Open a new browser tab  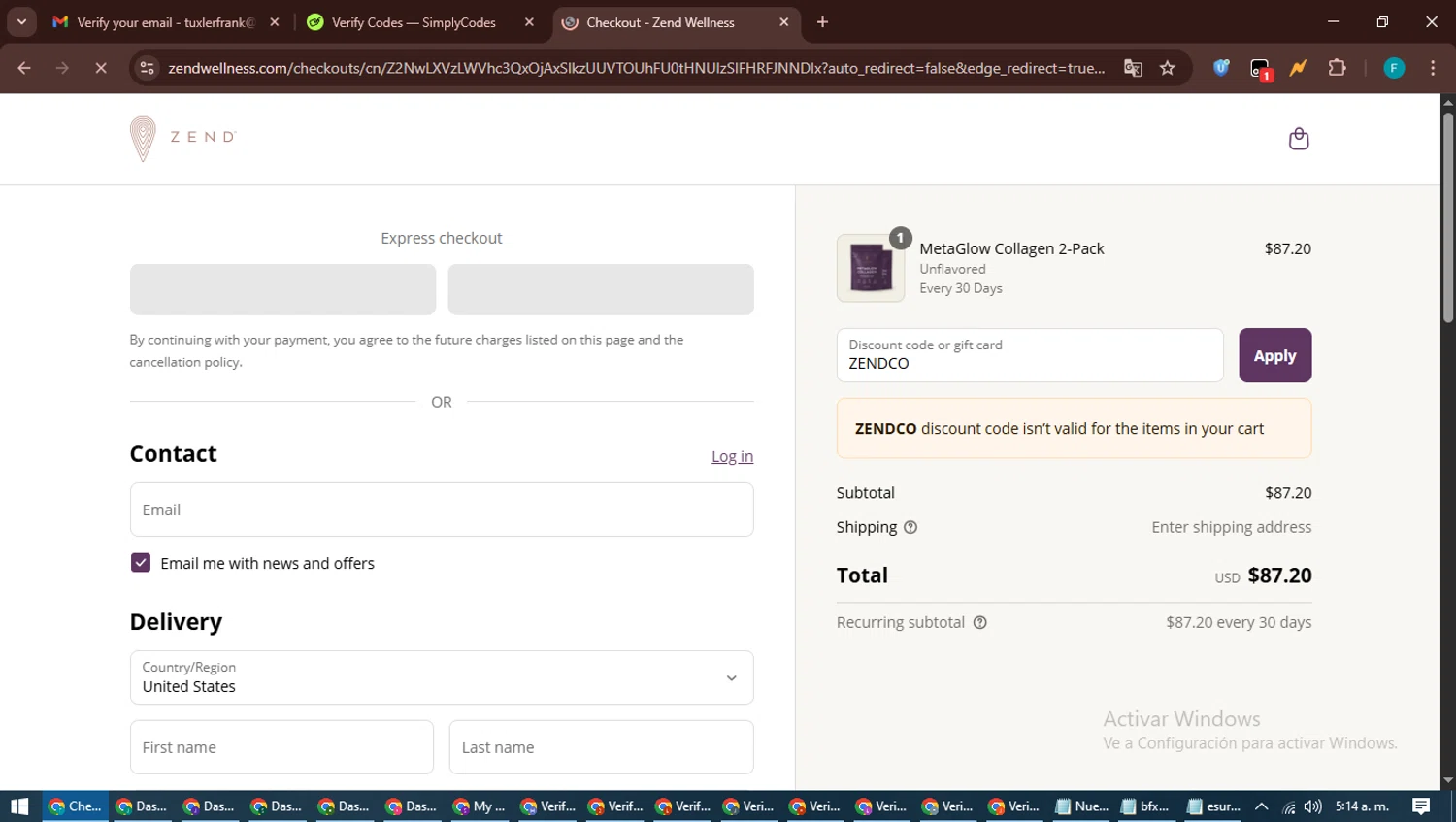pos(822,21)
